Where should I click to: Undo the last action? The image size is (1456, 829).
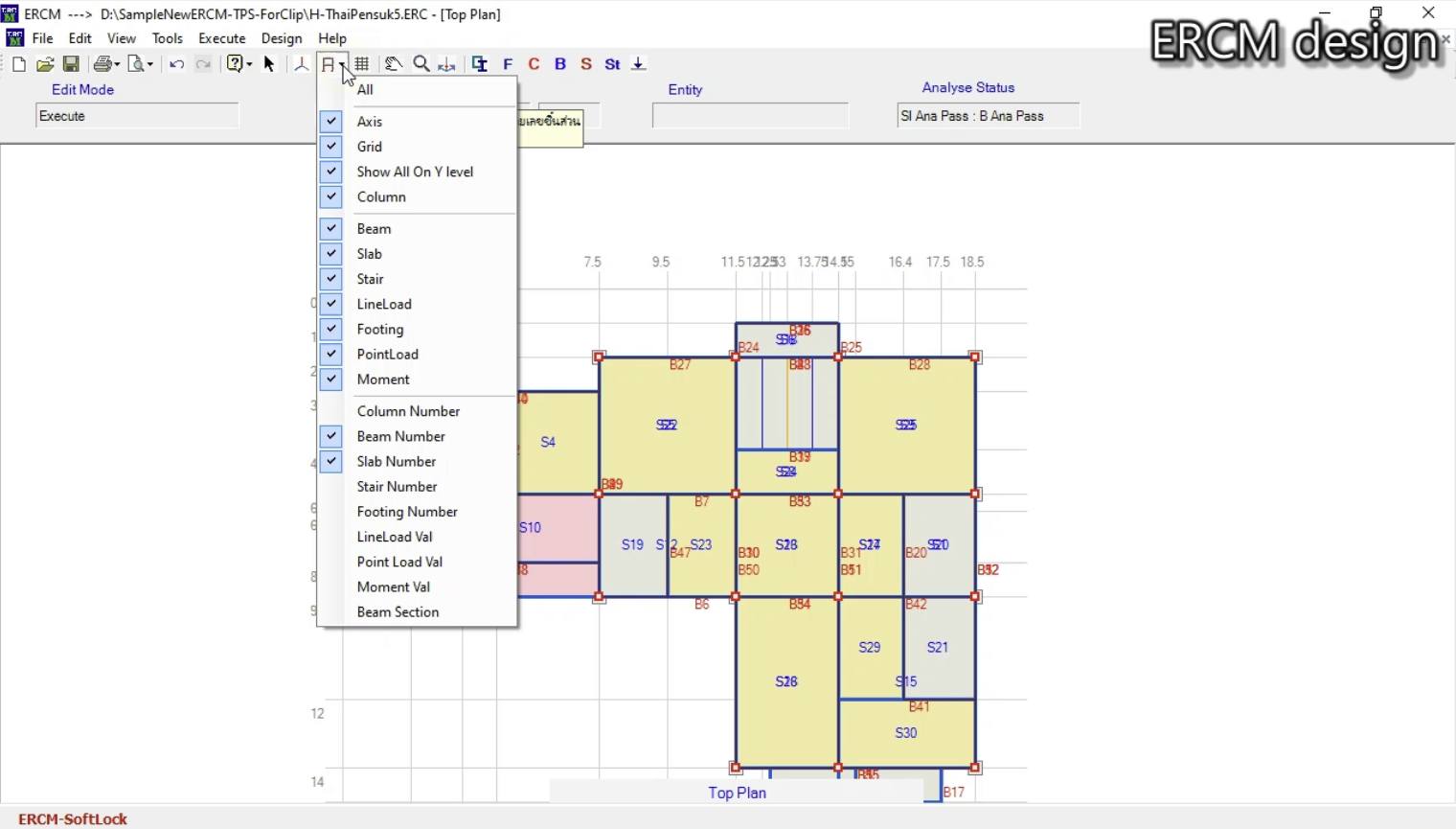click(x=177, y=64)
